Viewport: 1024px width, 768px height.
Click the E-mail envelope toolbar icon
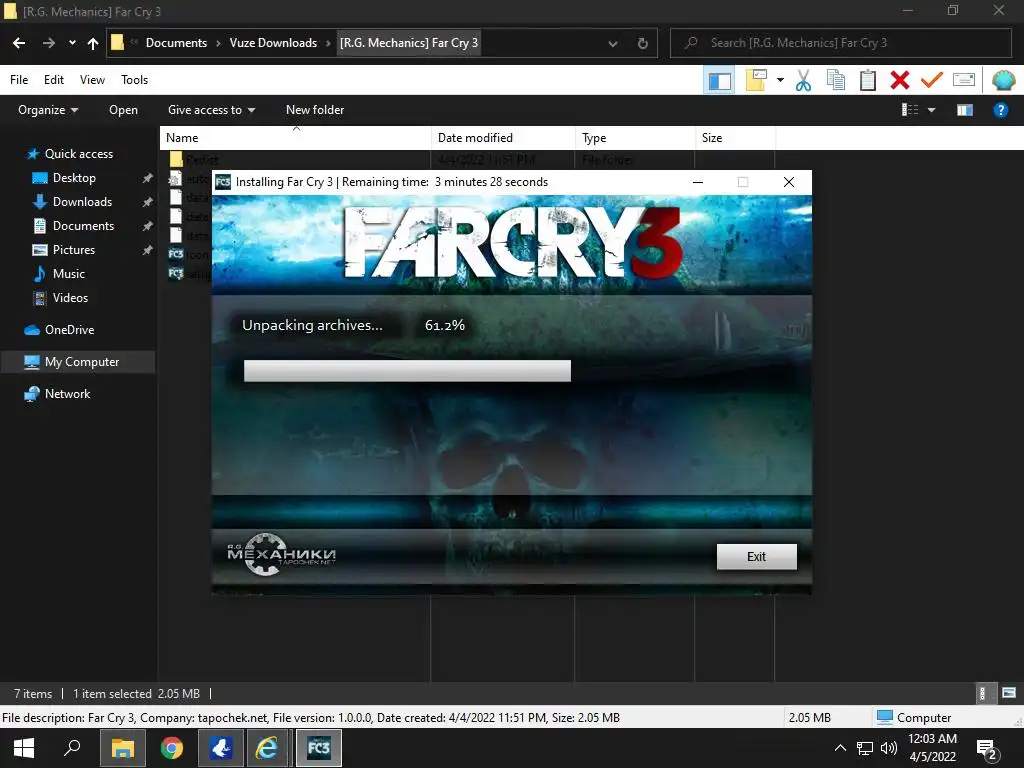coord(964,80)
